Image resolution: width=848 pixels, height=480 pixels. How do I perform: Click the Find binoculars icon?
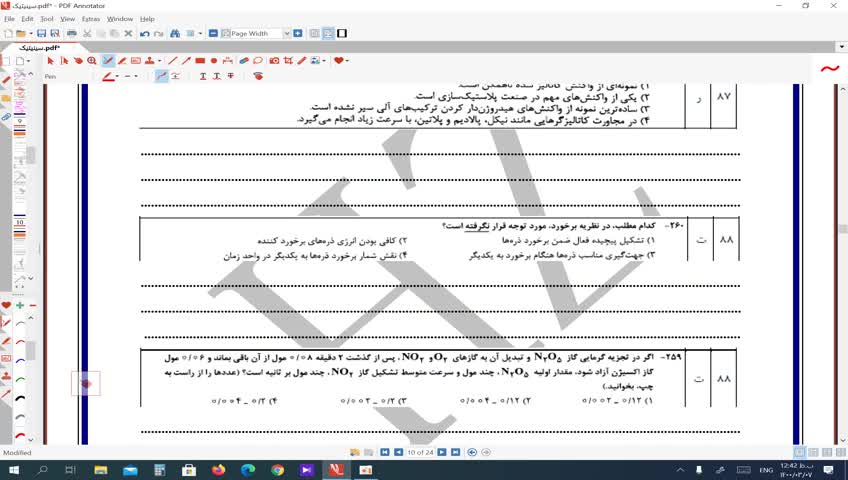coord(175,34)
